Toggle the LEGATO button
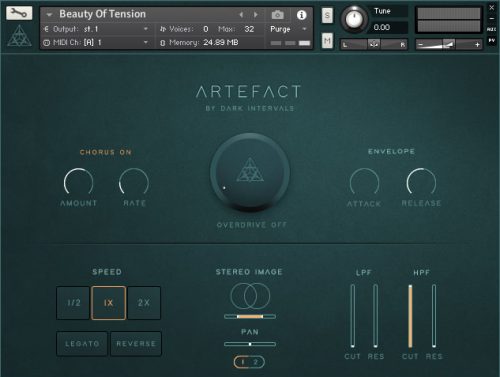This screenshot has height=377, width=500. coord(82,344)
